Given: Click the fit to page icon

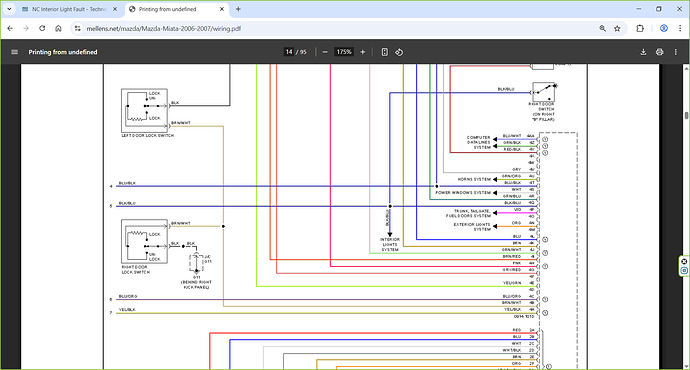Looking at the screenshot, I should (x=385, y=52).
